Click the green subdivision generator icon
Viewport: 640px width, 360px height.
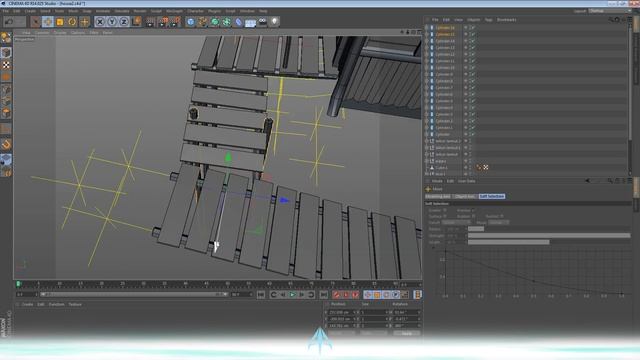point(214,22)
